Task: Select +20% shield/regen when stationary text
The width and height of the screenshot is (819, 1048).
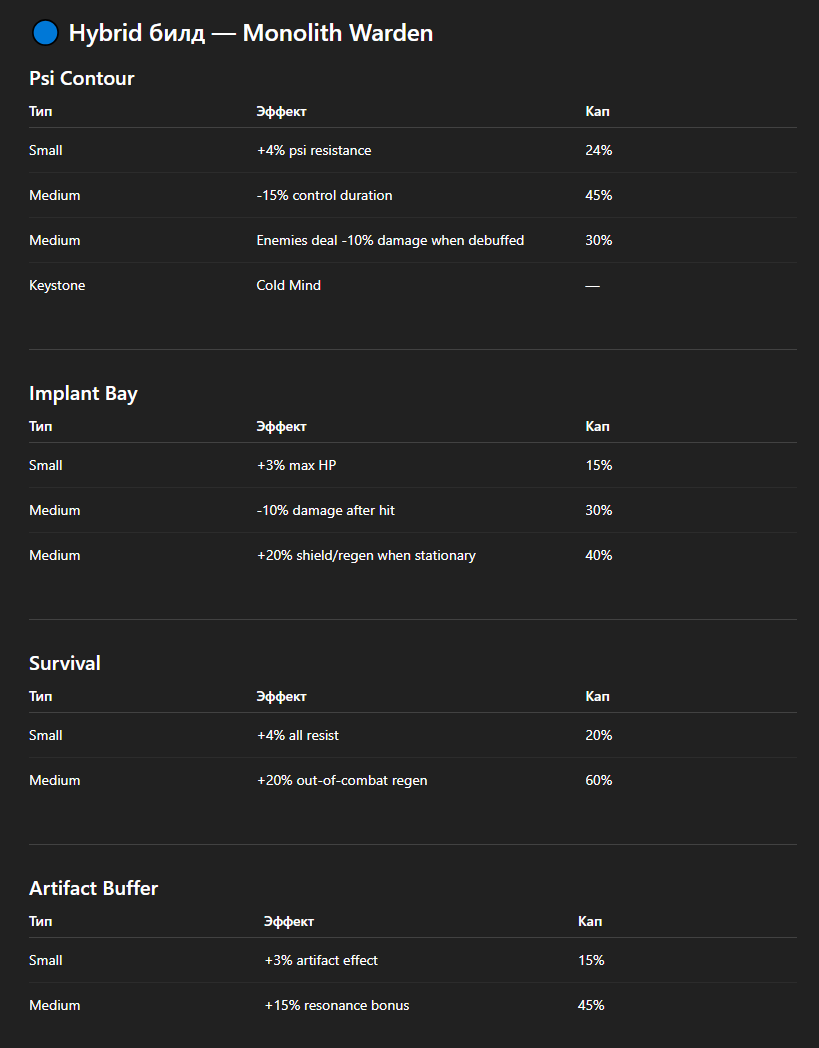Action: (366, 555)
